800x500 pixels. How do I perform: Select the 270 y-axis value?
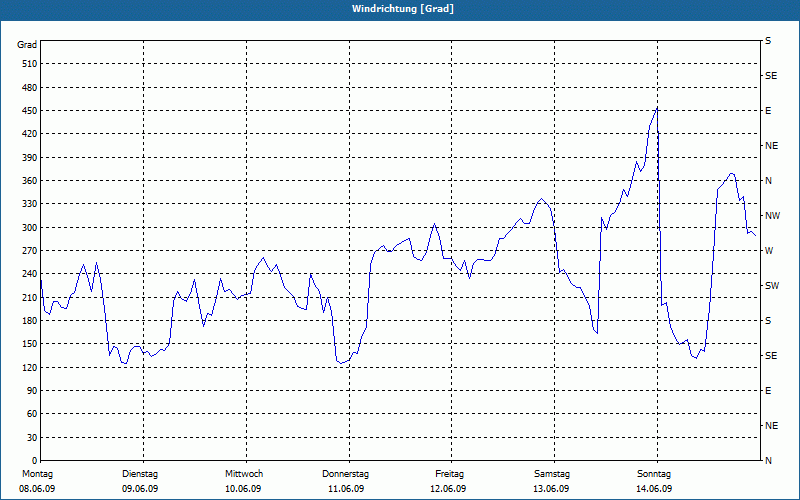(30, 251)
